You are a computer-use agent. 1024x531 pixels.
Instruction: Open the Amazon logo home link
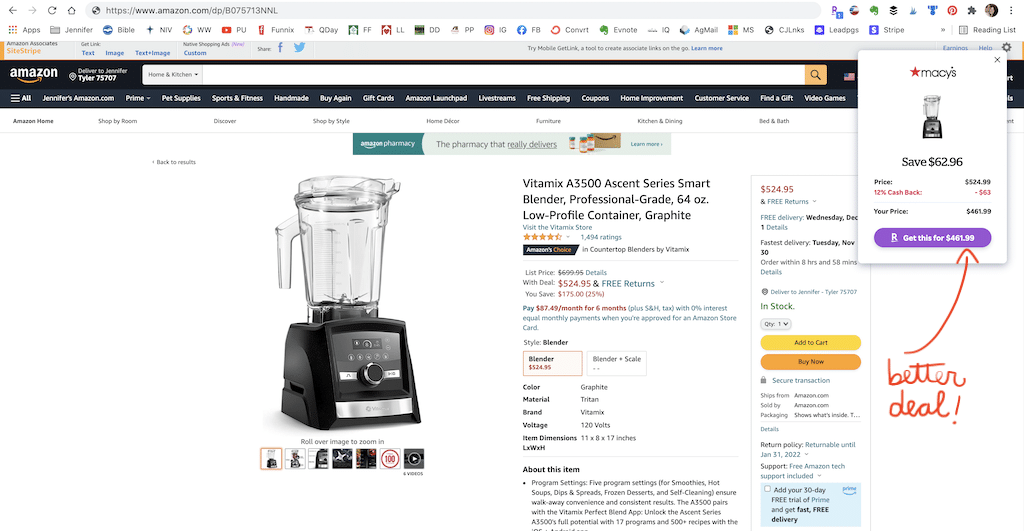34,75
